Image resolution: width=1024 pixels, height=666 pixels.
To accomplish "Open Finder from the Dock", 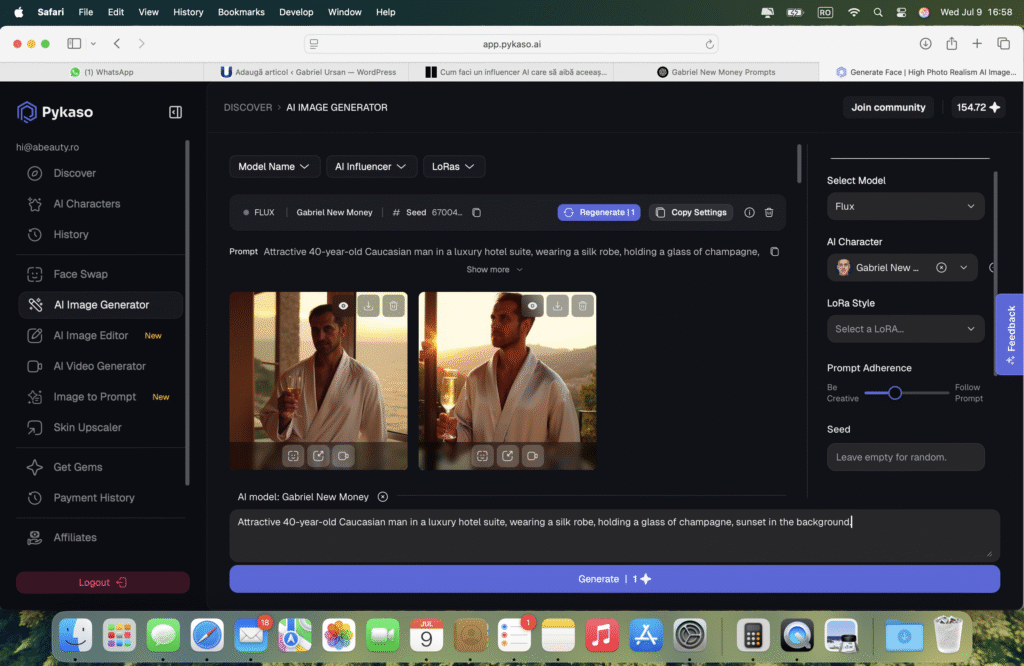I will [x=75, y=635].
